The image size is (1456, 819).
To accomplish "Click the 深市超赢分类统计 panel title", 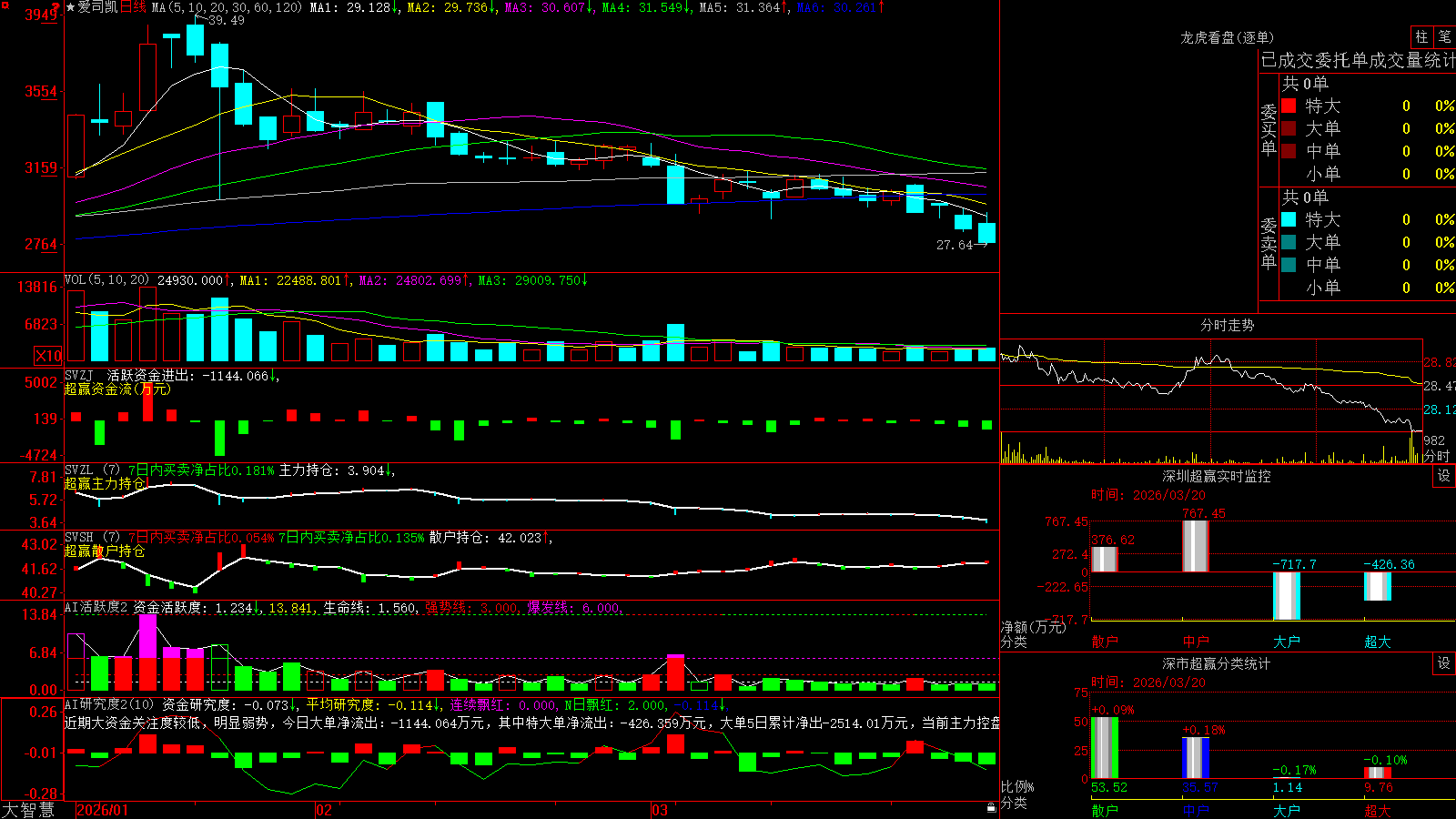I will click(x=1216, y=663).
